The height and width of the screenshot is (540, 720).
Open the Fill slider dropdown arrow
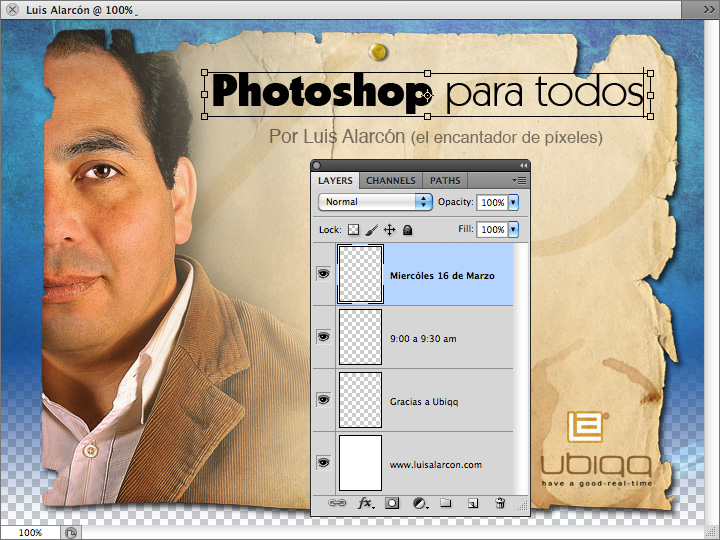point(513,230)
